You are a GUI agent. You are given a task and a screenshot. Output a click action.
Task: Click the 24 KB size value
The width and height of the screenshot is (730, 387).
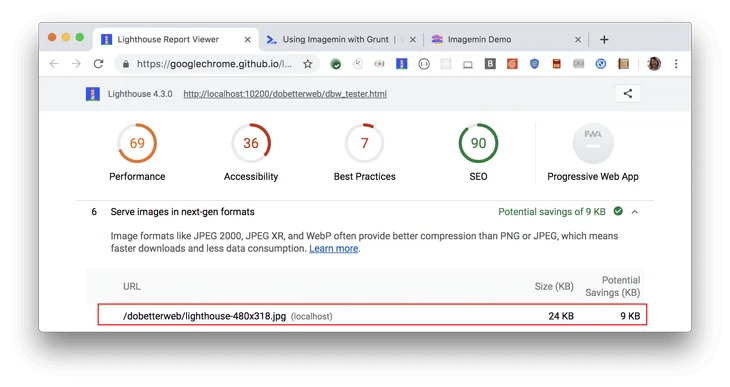pos(561,316)
